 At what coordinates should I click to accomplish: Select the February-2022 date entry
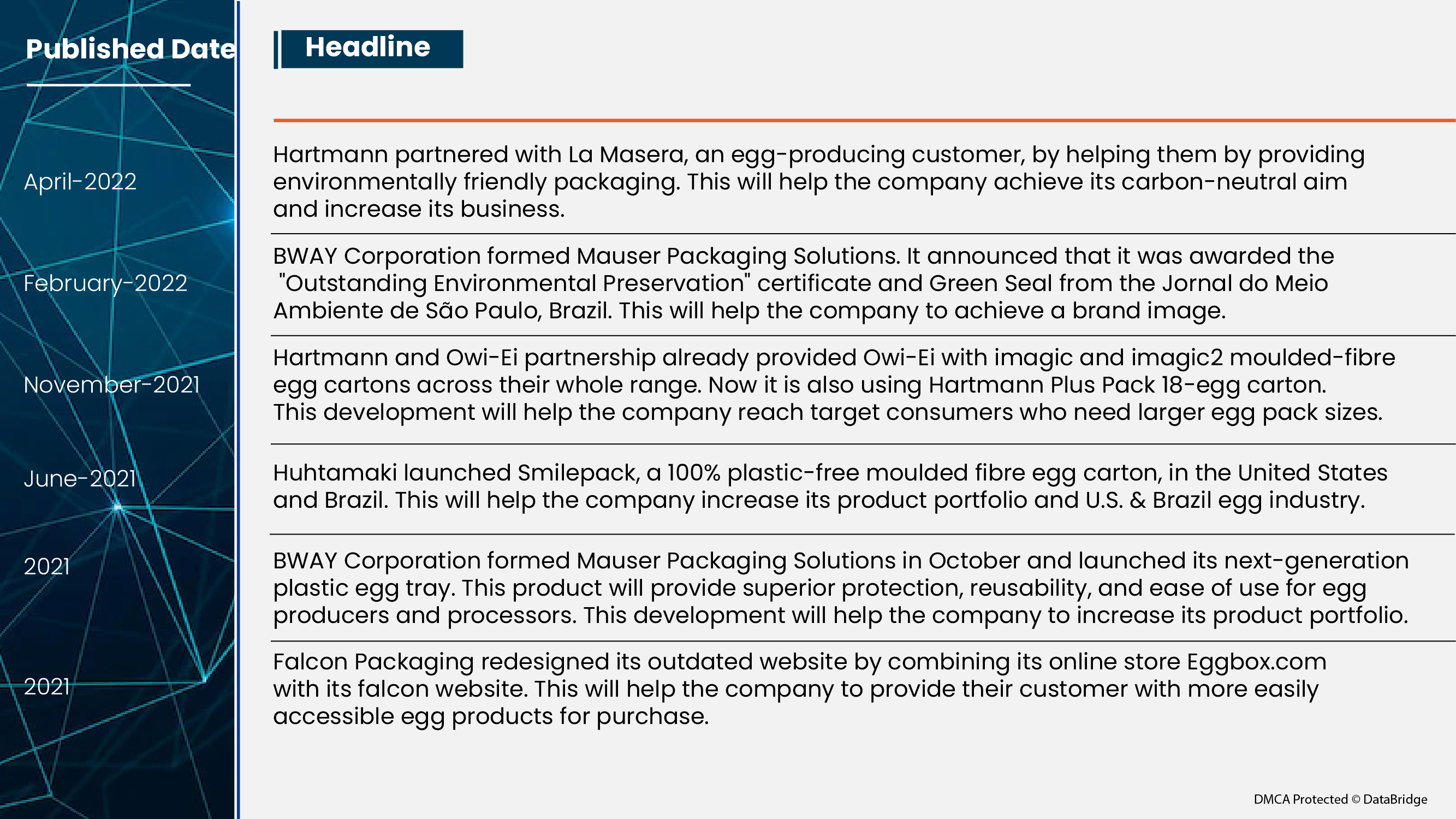[x=105, y=283]
